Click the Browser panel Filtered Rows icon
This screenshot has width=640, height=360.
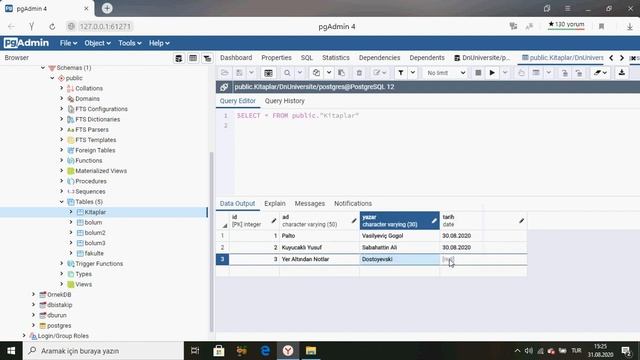207,58
